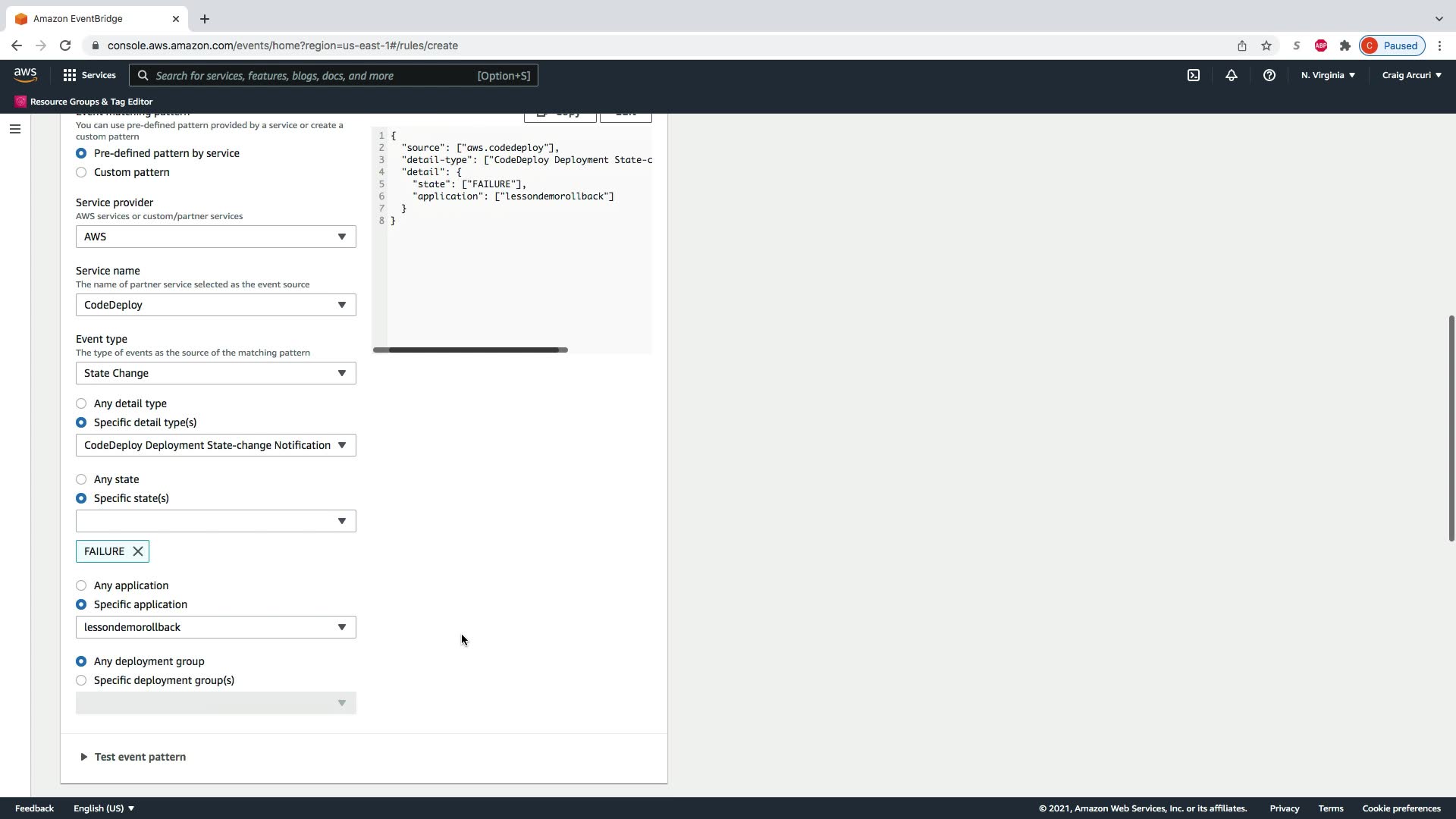The height and width of the screenshot is (819, 1456).
Task: Open AWS CloudShell icon
Action: point(1193,75)
